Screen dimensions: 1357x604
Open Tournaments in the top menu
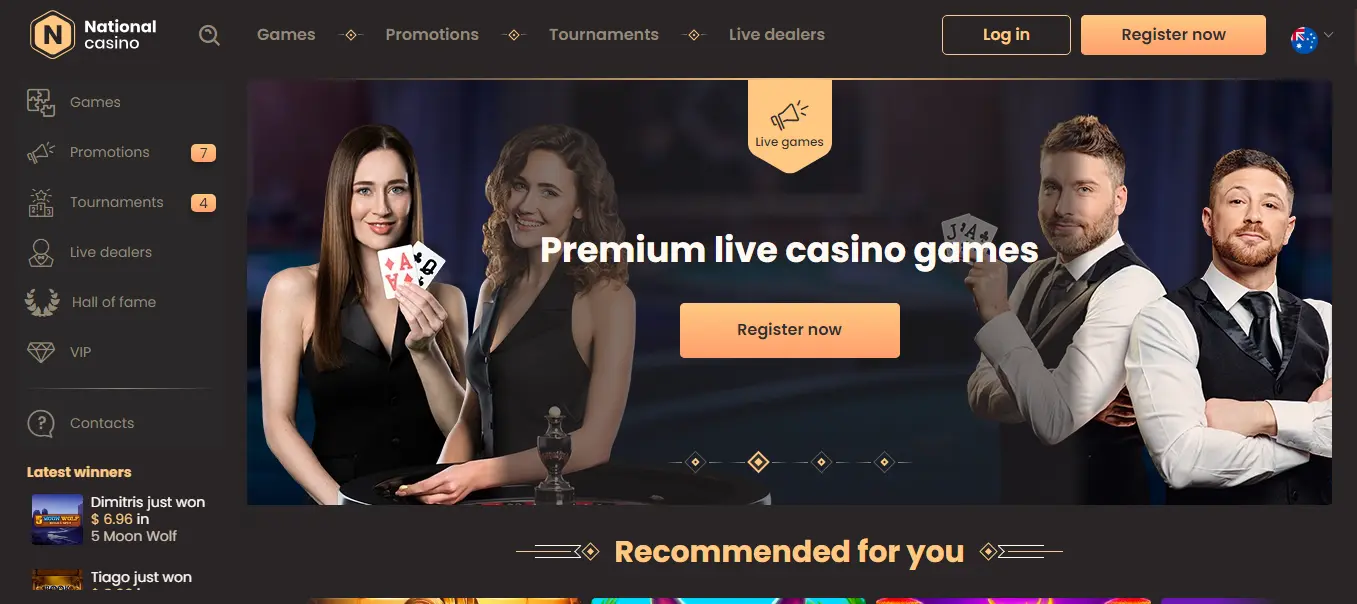point(604,34)
